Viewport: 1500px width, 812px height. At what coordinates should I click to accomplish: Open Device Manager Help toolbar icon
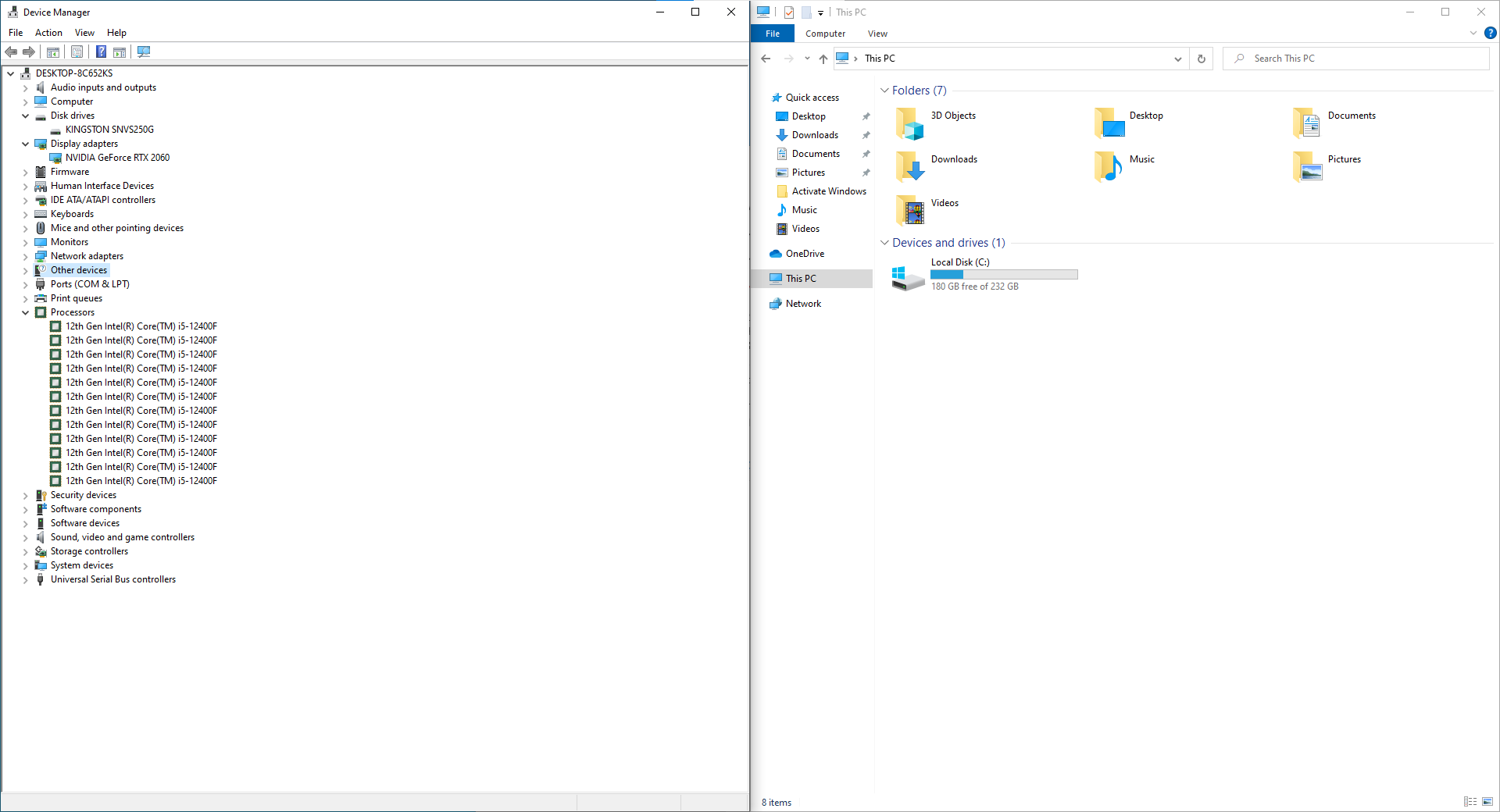coord(101,52)
